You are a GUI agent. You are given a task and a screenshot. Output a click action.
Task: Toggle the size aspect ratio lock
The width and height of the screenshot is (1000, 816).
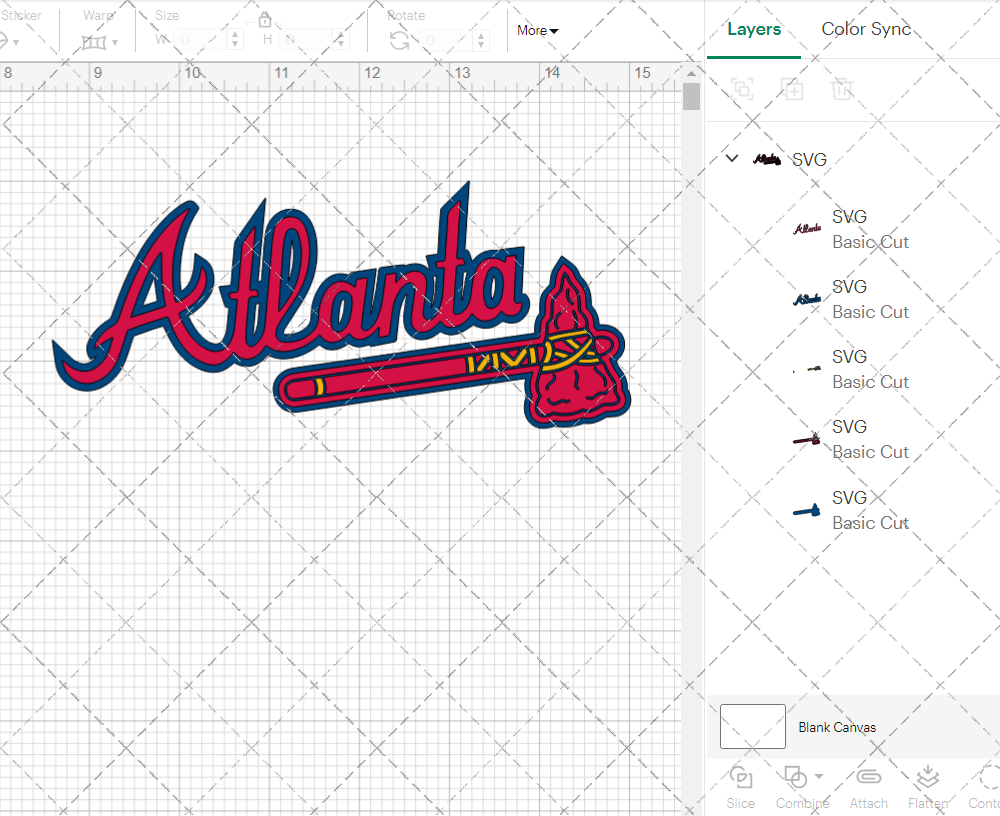[x=265, y=20]
